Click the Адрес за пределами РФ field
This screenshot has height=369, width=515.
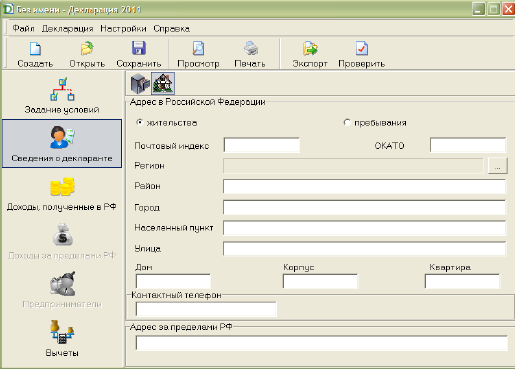[x=322, y=343]
